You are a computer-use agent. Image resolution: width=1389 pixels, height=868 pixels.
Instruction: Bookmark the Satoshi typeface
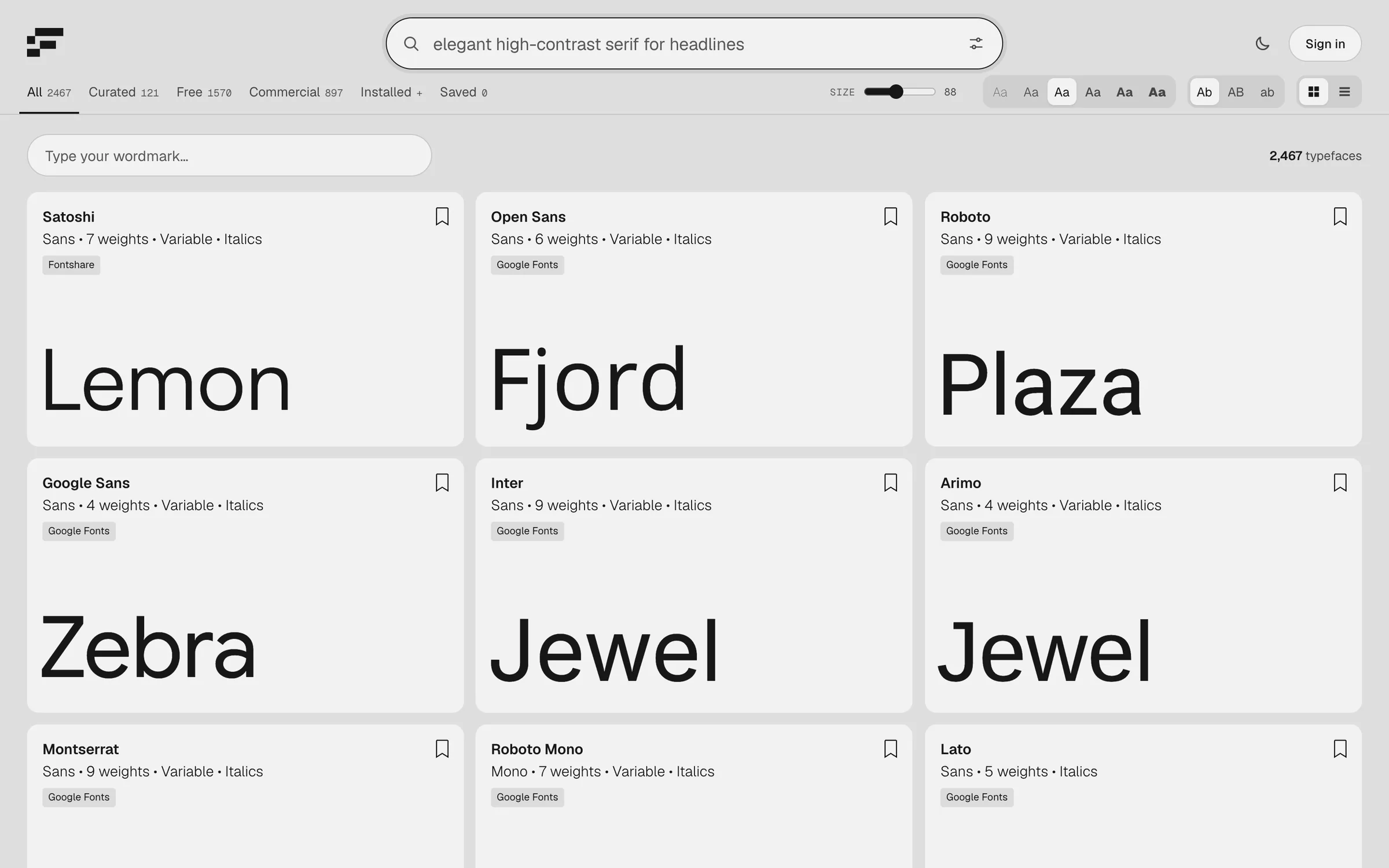[x=442, y=216]
